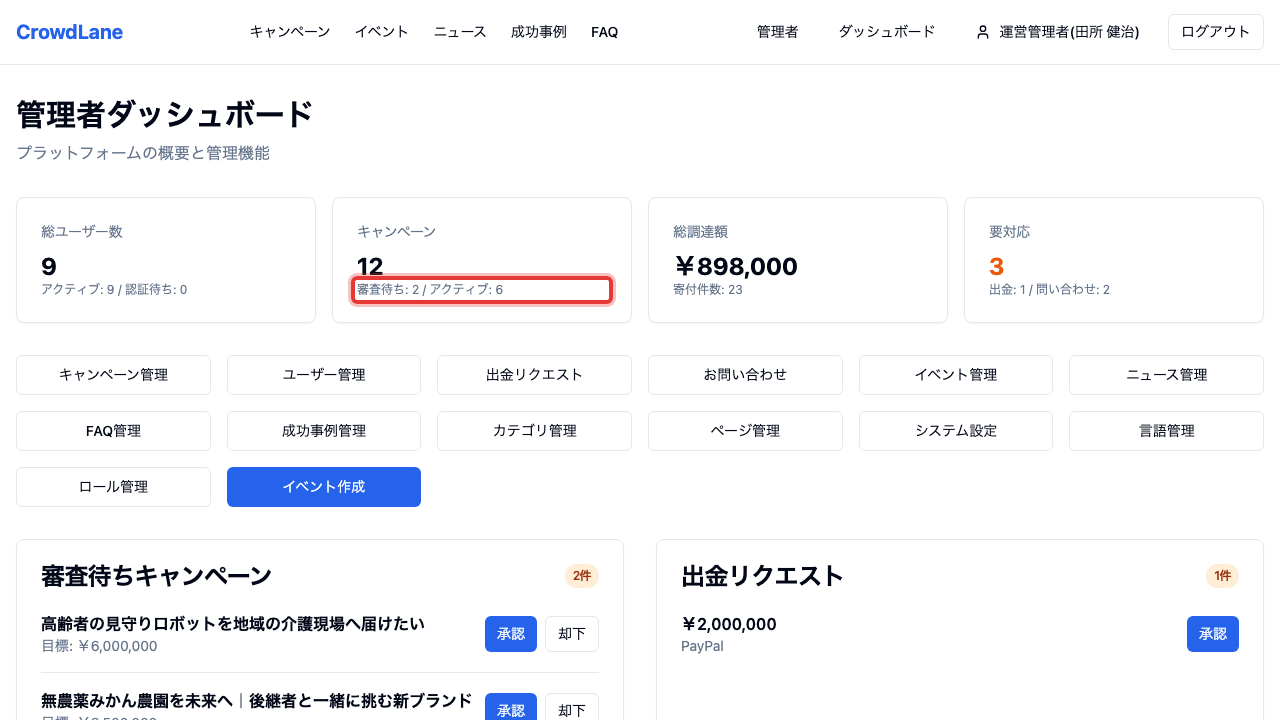Go to 出金リクエスト management button
1280x720 pixels.
coord(534,375)
